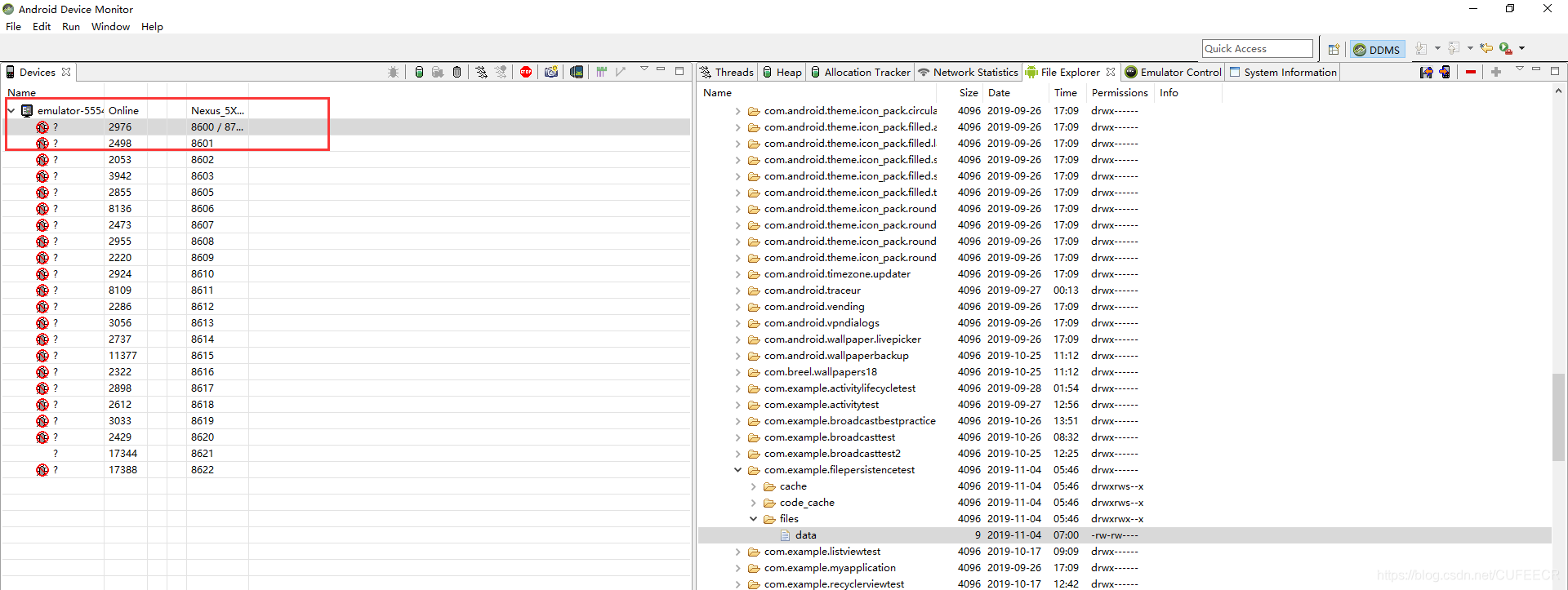Click the Quick Access search field
Screen dimensions: 1568x590
pos(1258,49)
